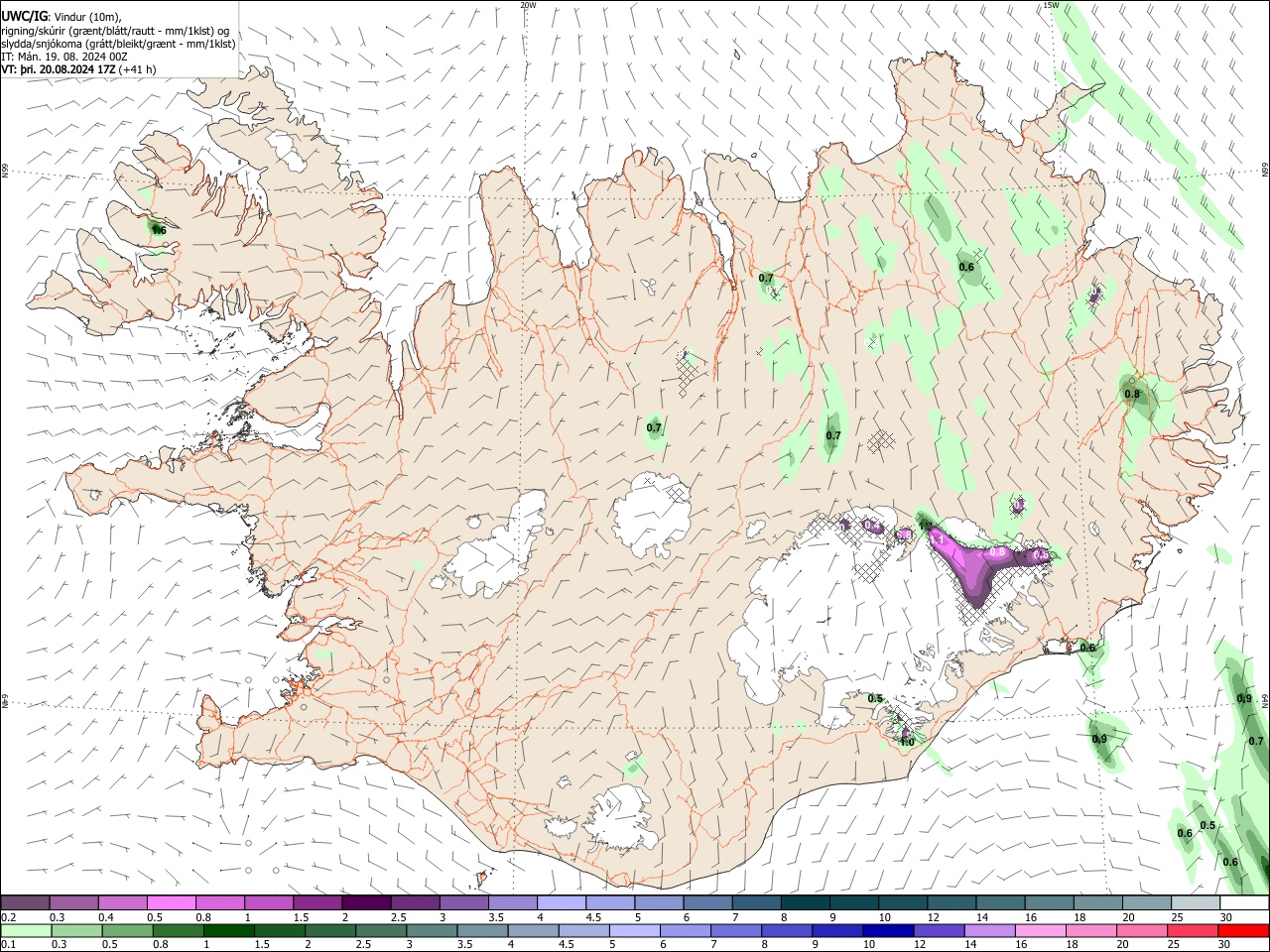Click the hot pink 20 rain swatch
Image resolution: width=1270 pixels, height=952 pixels.
click(x=1140, y=930)
